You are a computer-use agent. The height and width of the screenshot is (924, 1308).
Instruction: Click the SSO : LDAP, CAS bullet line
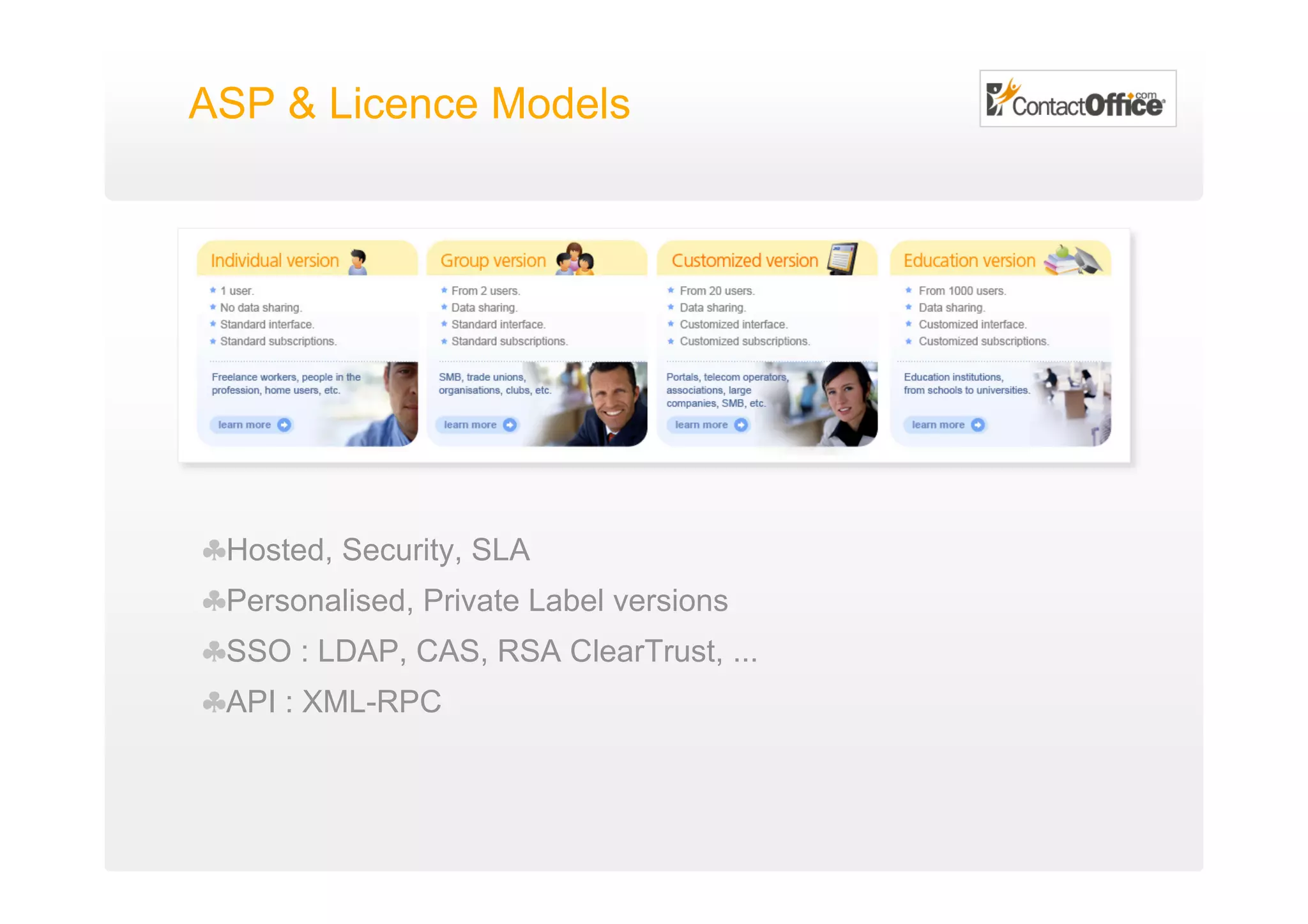480,651
